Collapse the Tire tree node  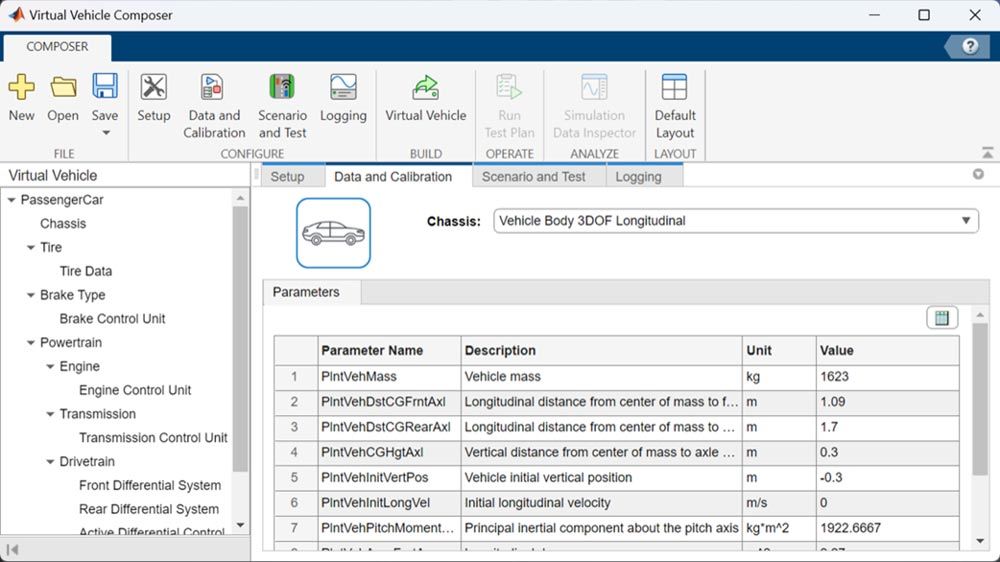(31, 248)
